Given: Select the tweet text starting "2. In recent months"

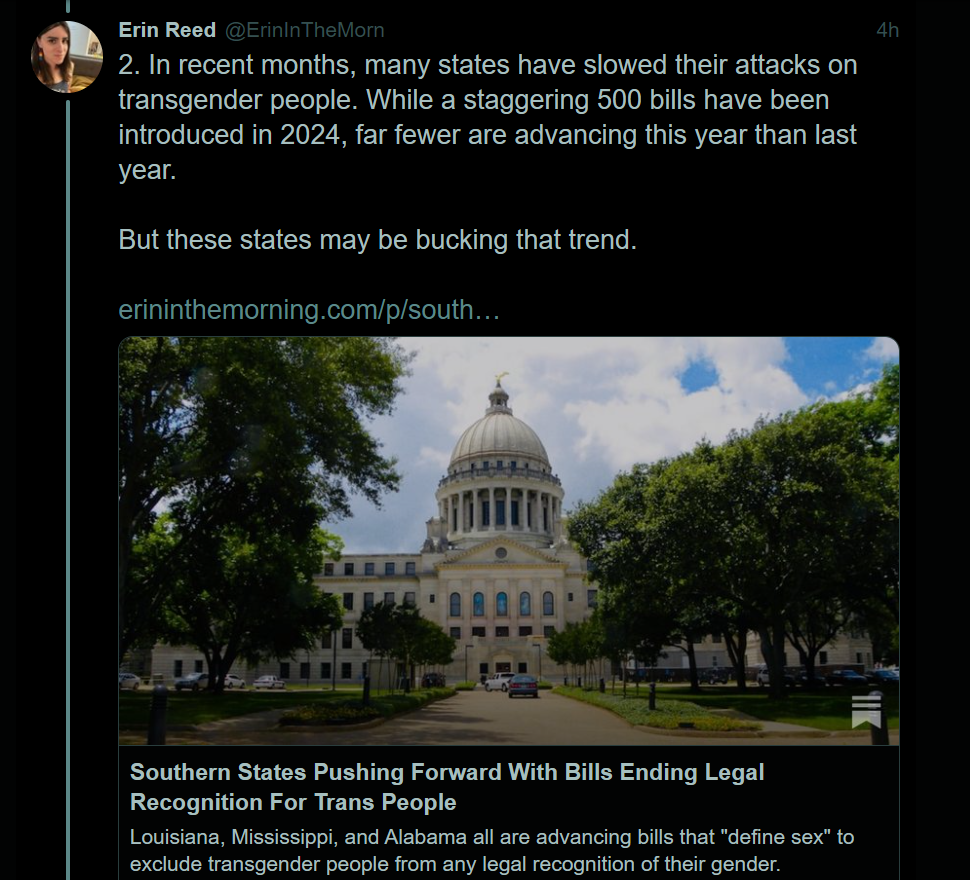Looking at the screenshot, I should 487,117.
